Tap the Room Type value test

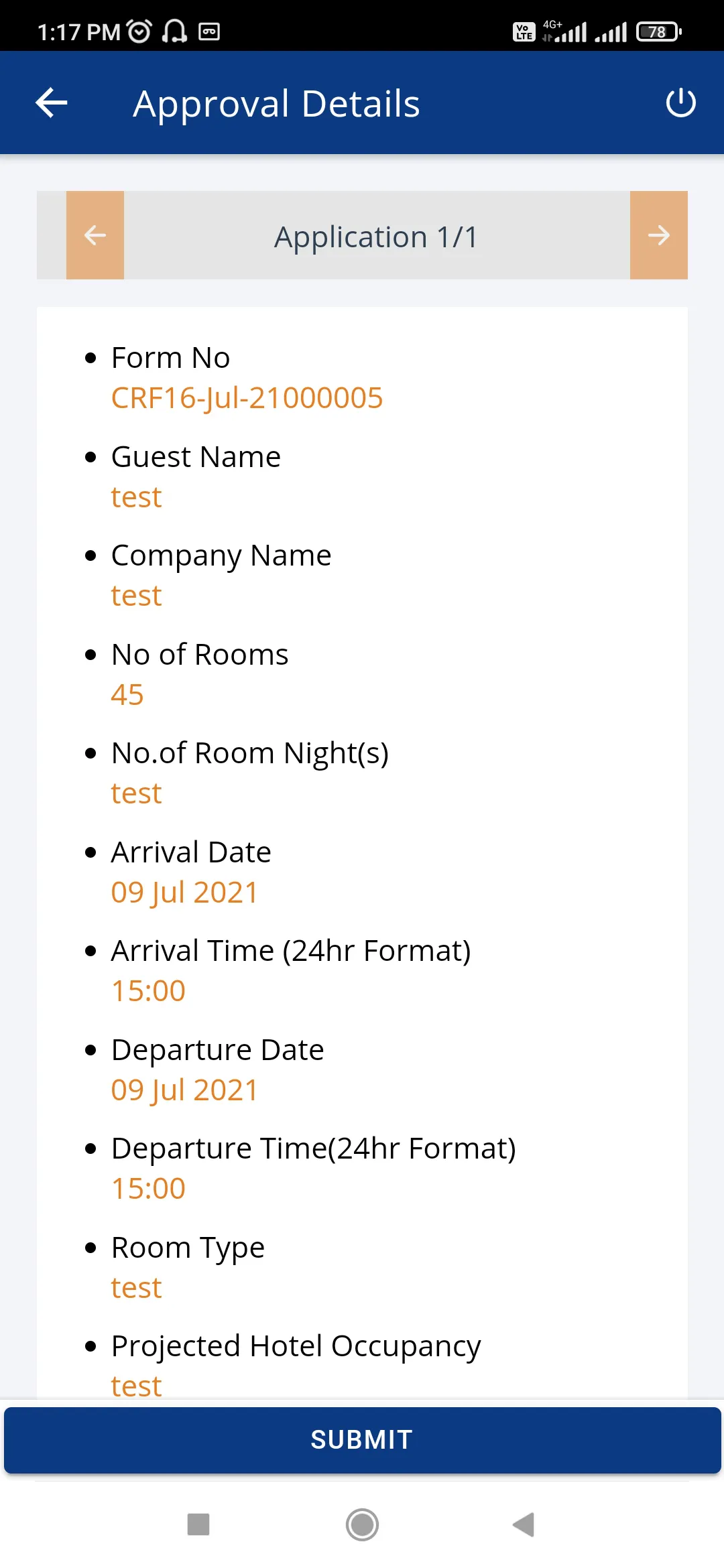pos(136,1288)
